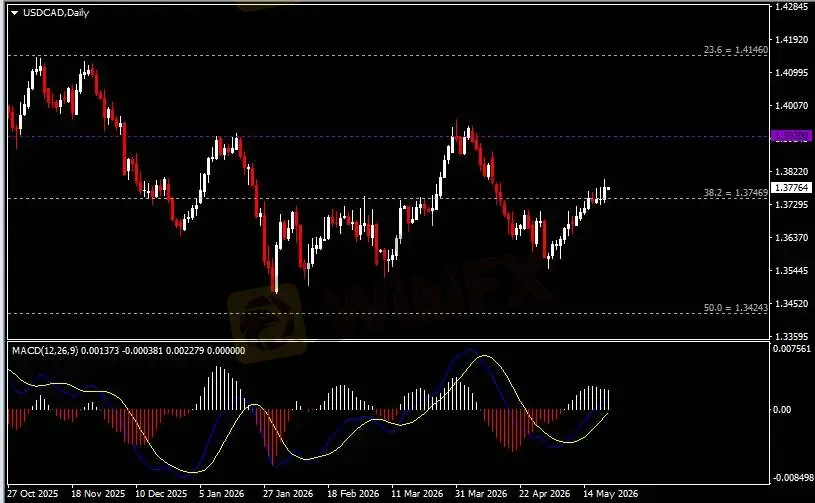Click the 1.42845 price scale label
The width and height of the screenshot is (815, 503).
(x=792, y=7)
